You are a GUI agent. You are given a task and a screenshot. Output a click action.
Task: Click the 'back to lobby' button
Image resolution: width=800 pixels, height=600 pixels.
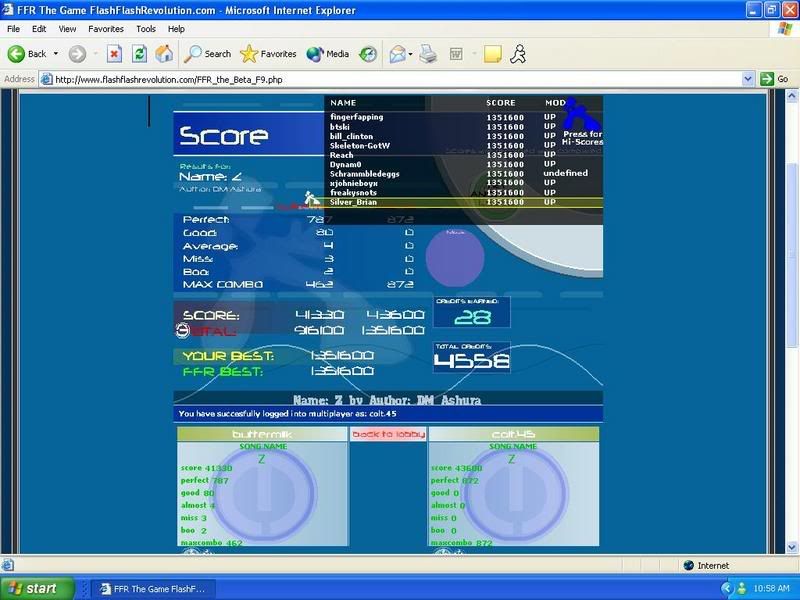click(x=388, y=434)
